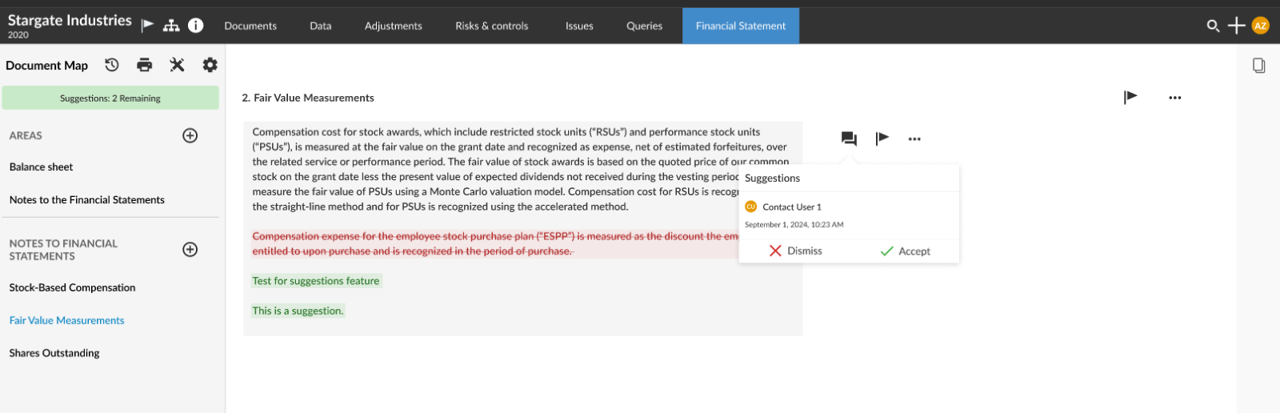Dismiss the suggestion
This screenshot has width=1280, height=413.
tap(795, 251)
